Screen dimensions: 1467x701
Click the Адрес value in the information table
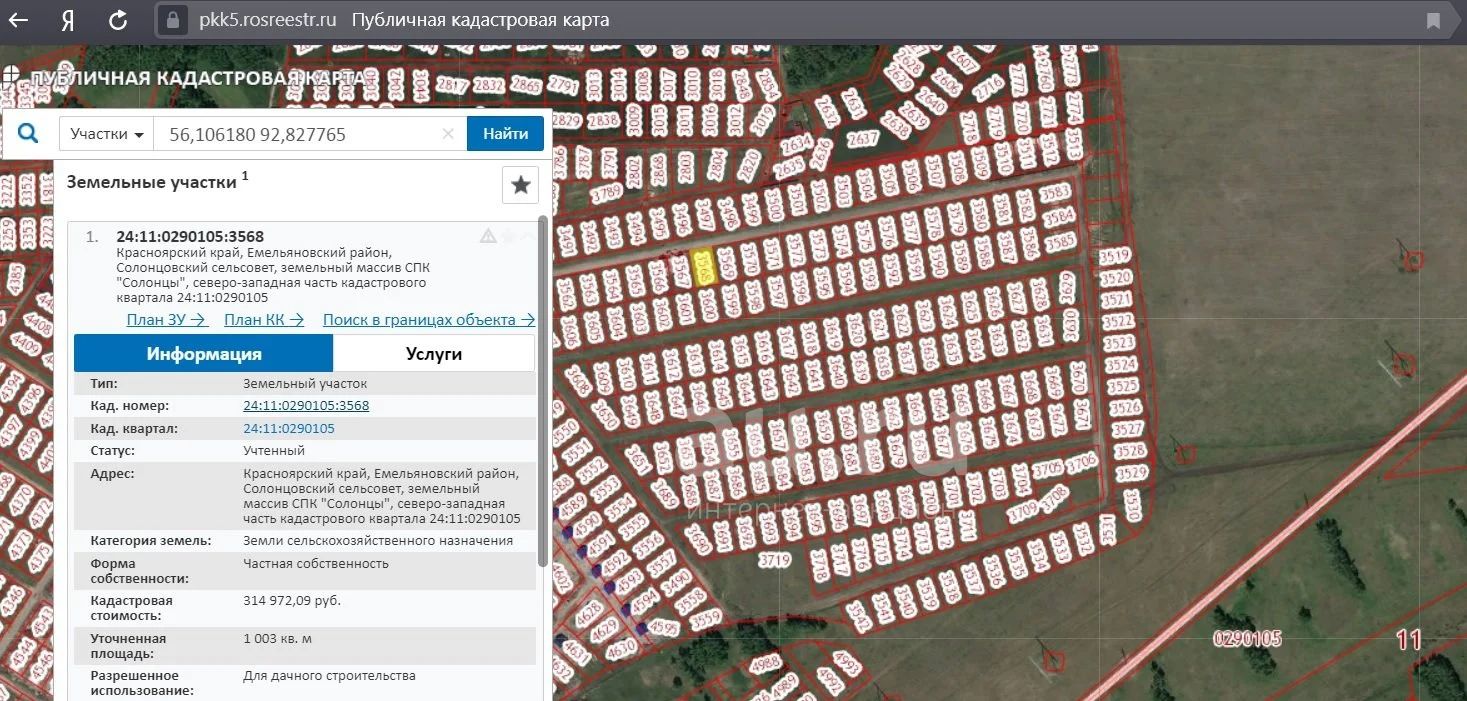pyautogui.click(x=382, y=496)
